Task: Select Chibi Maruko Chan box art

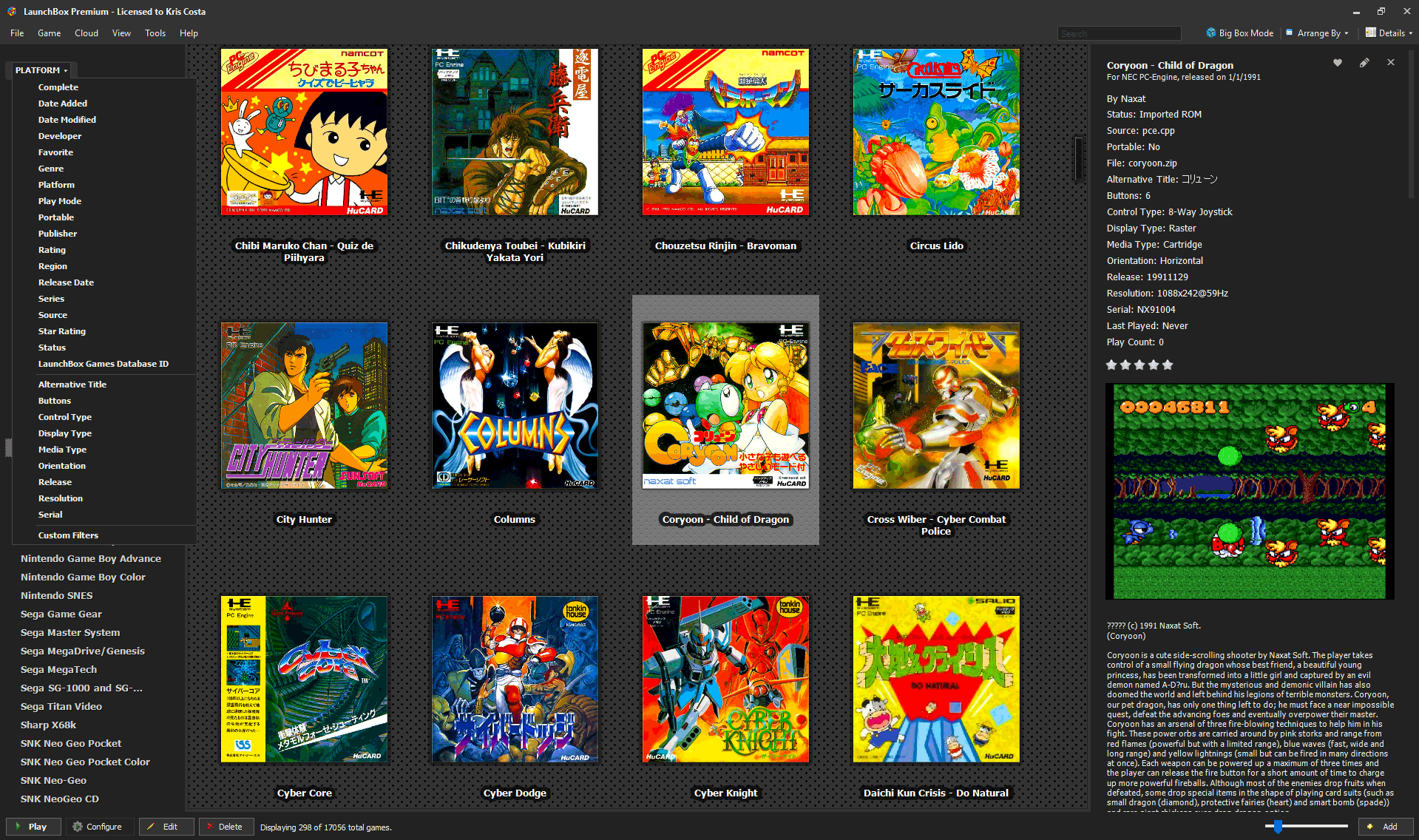Action: 304,132
